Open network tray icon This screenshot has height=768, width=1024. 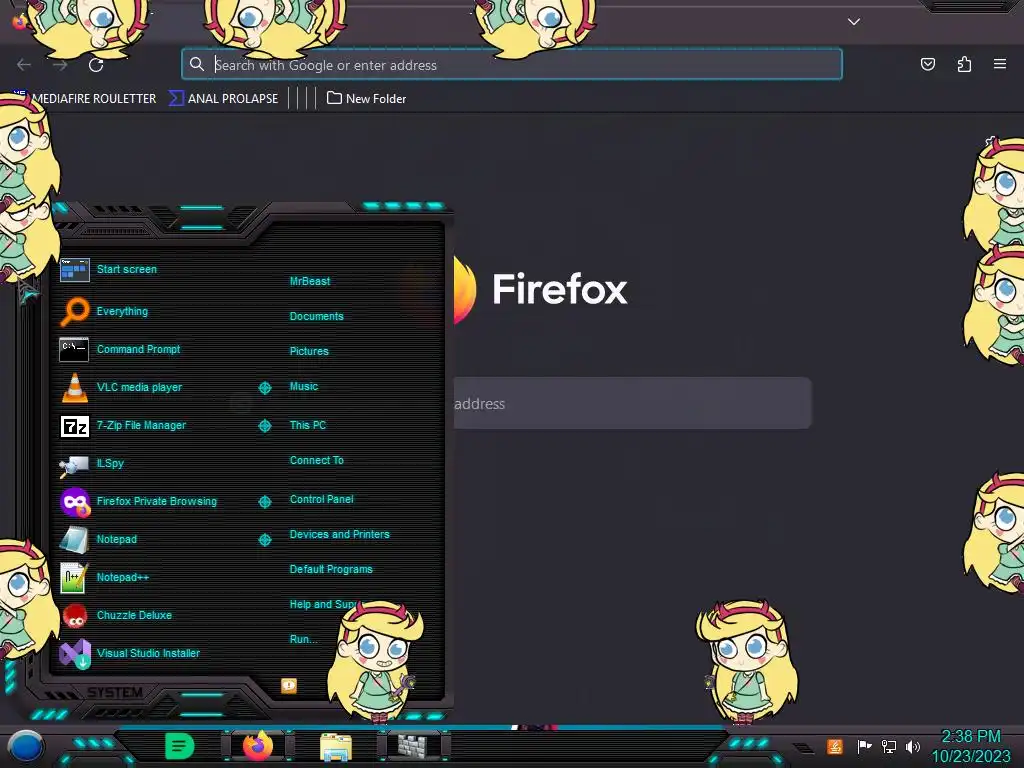click(x=889, y=746)
